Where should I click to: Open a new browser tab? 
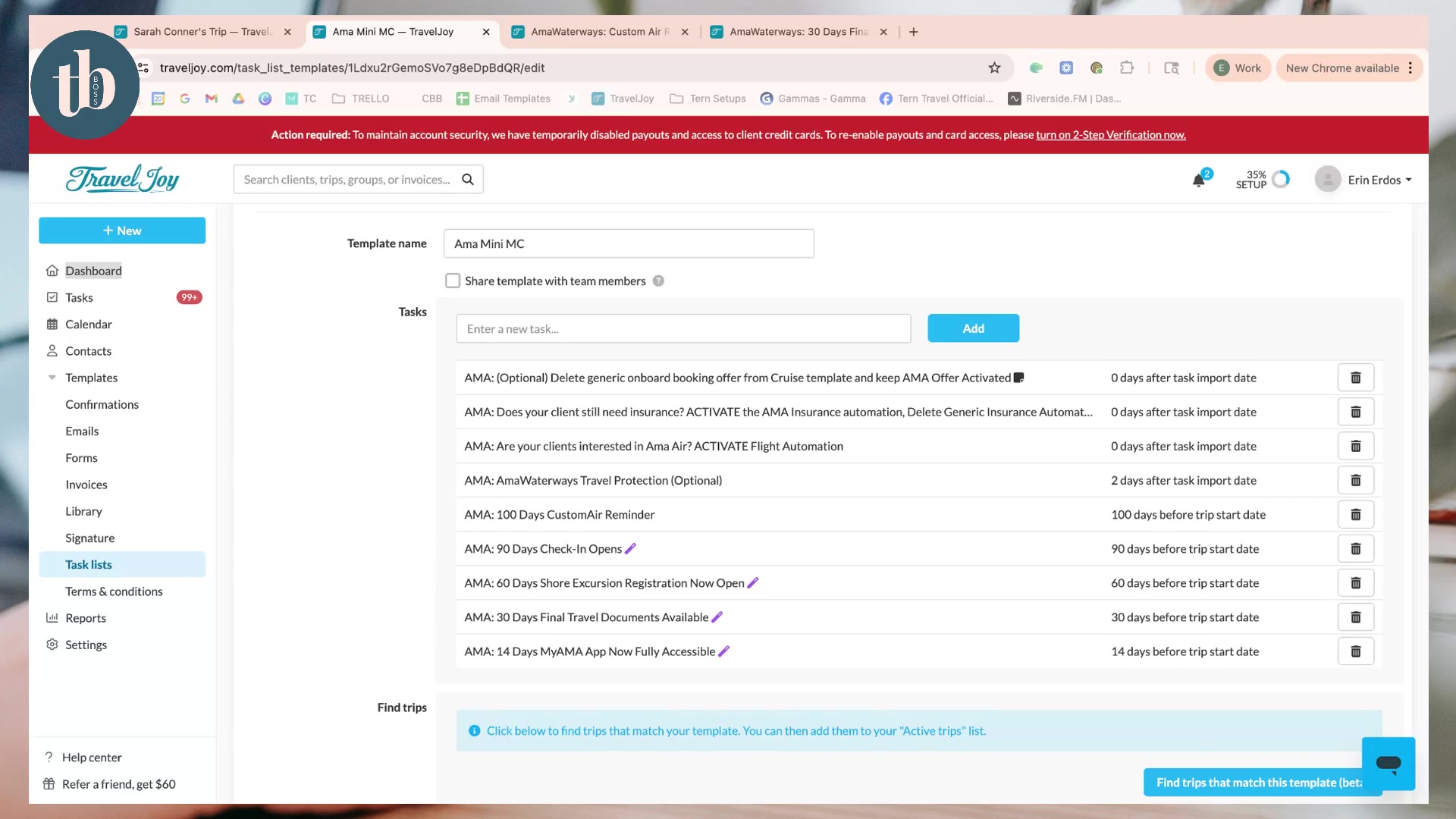914,32
